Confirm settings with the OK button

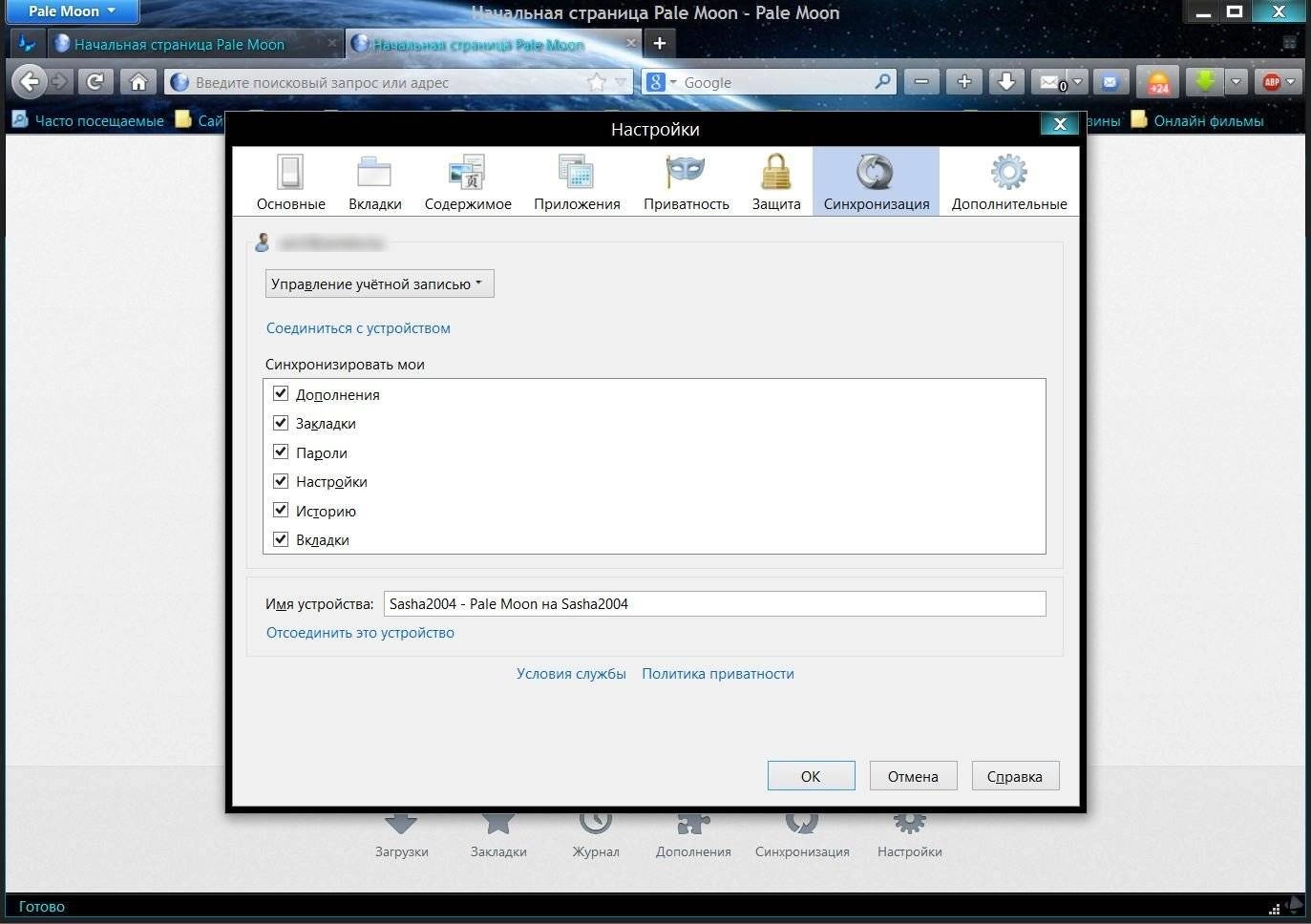click(811, 776)
